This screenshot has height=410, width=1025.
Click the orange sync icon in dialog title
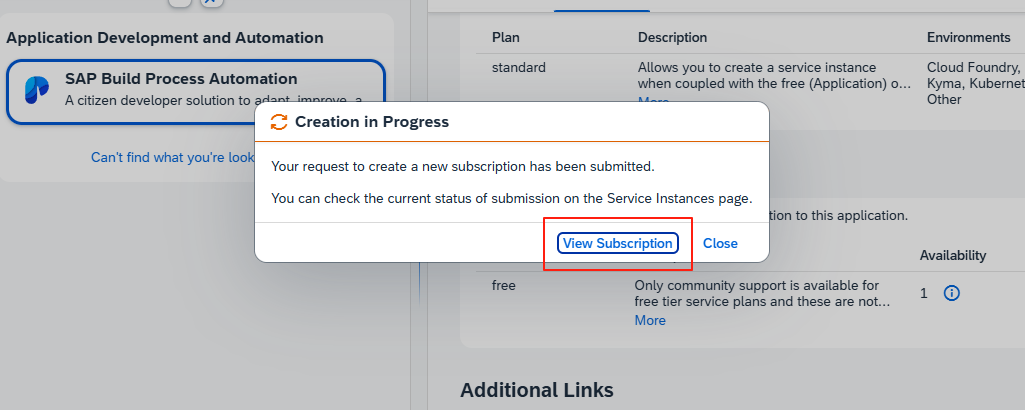click(x=279, y=122)
